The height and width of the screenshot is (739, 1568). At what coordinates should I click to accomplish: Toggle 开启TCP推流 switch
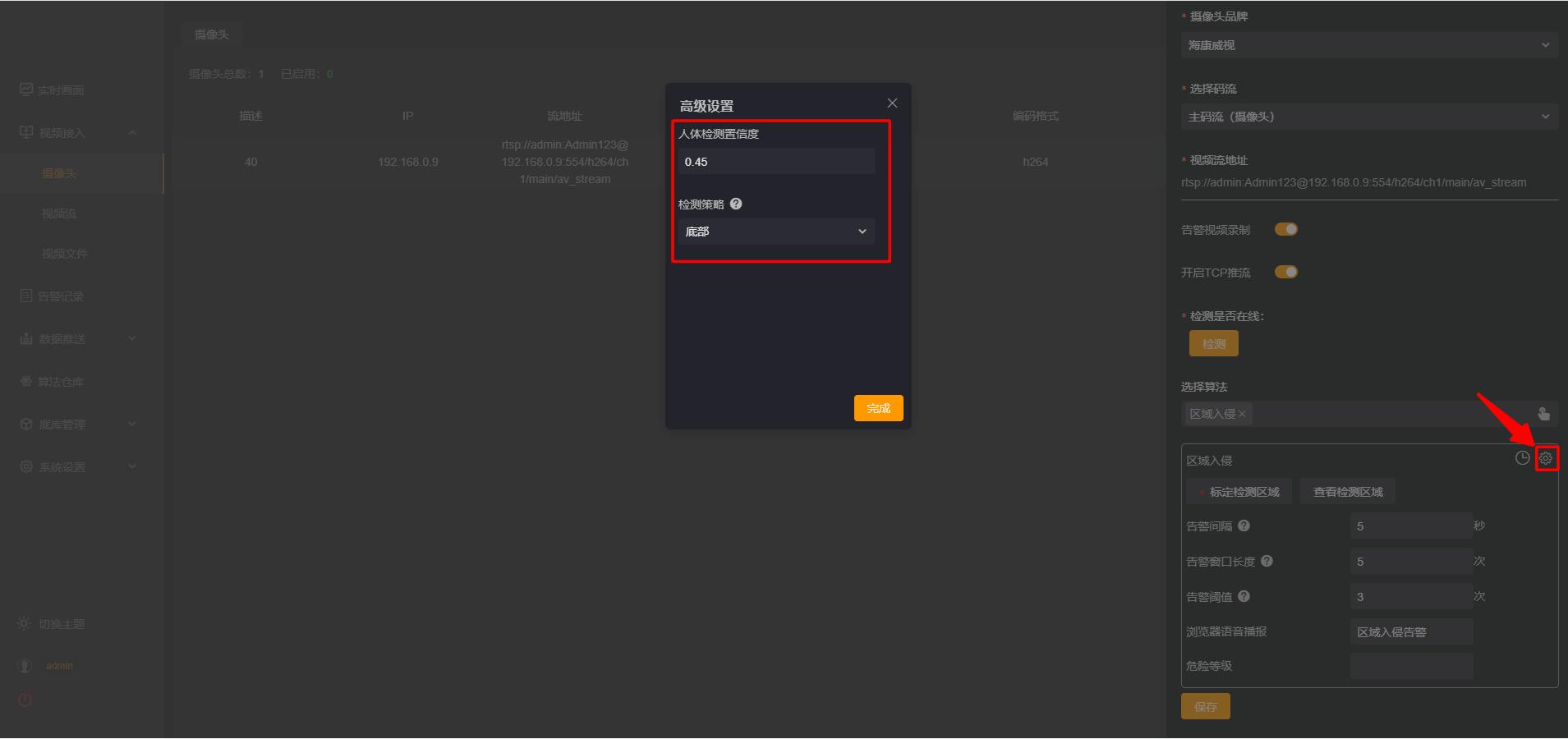[x=1285, y=272]
